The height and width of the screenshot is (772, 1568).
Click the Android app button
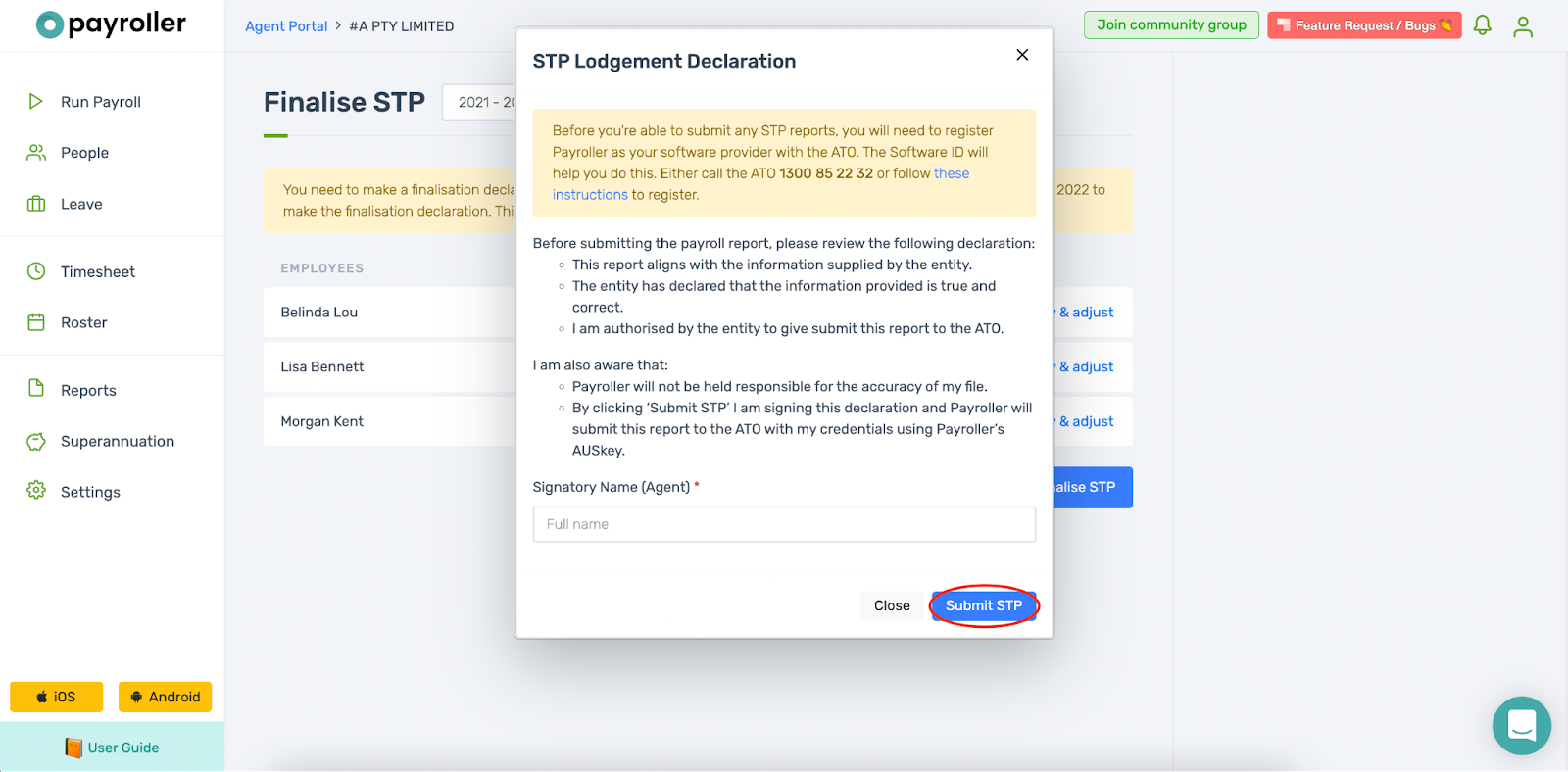(165, 697)
